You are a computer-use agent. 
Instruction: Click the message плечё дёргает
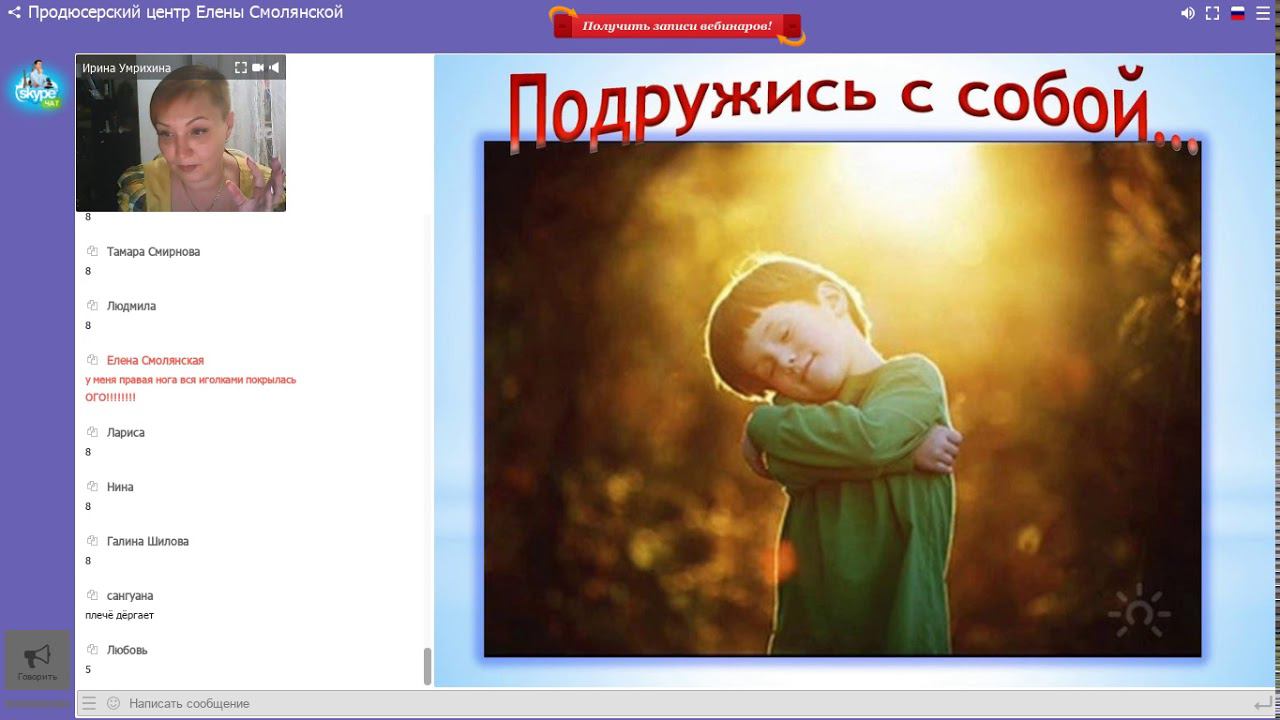(x=120, y=615)
